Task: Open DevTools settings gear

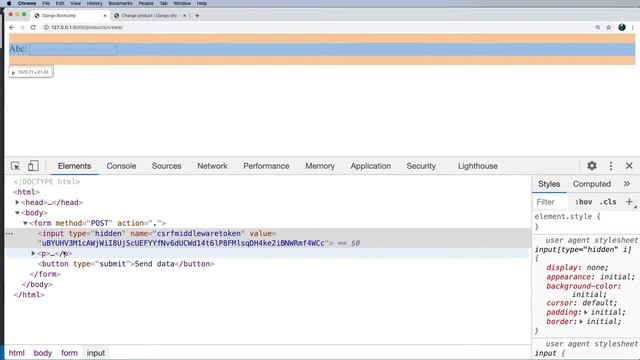Action: point(592,166)
